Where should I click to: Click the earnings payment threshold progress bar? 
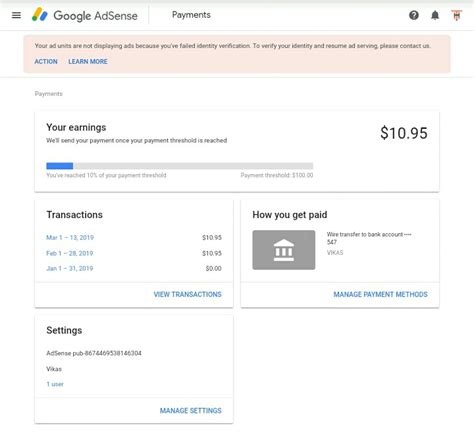tap(180, 166)
